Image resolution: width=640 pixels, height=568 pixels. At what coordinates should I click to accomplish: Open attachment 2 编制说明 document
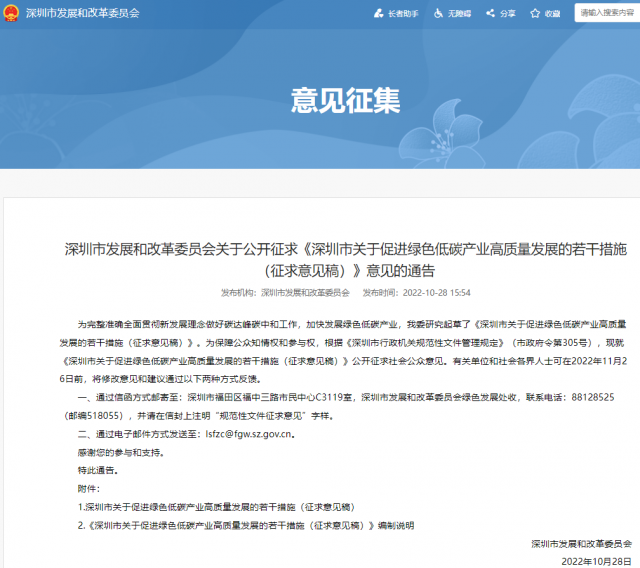point(245,524)
